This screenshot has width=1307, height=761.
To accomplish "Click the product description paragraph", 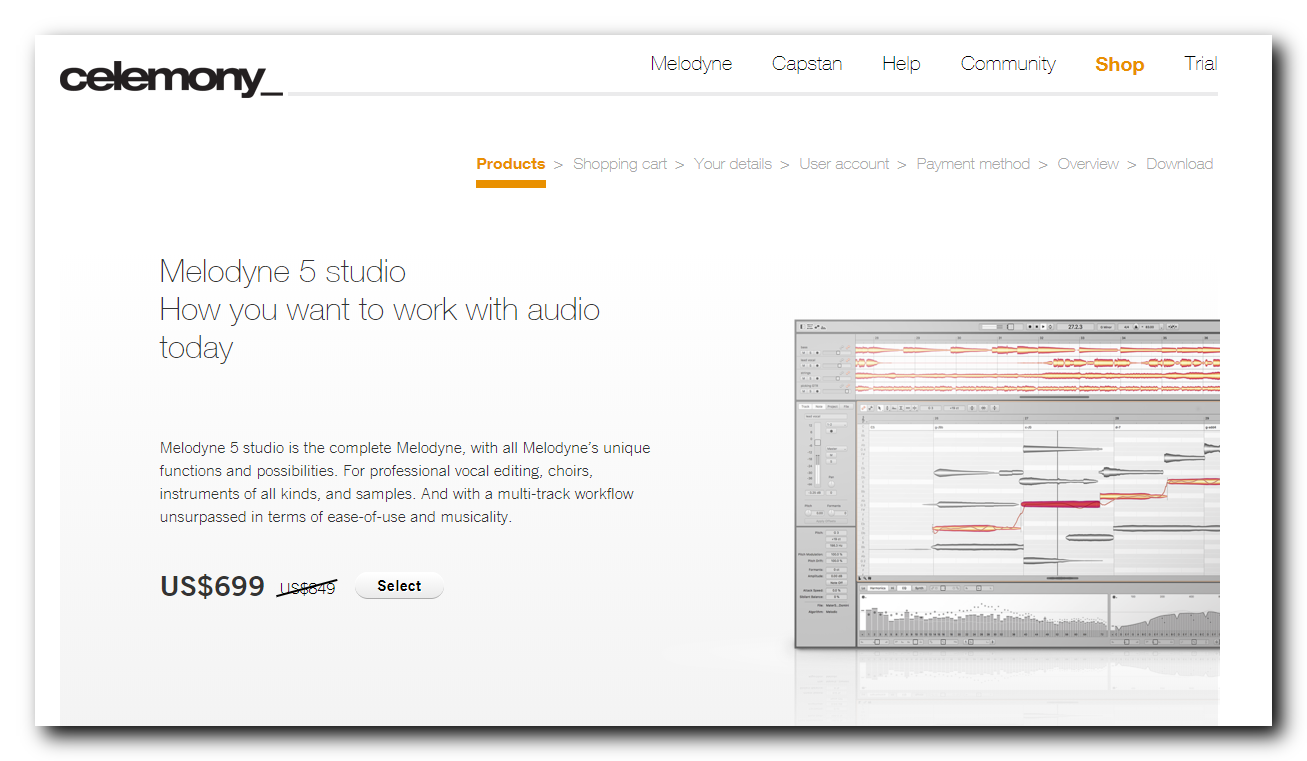I will tap(405, 482).
